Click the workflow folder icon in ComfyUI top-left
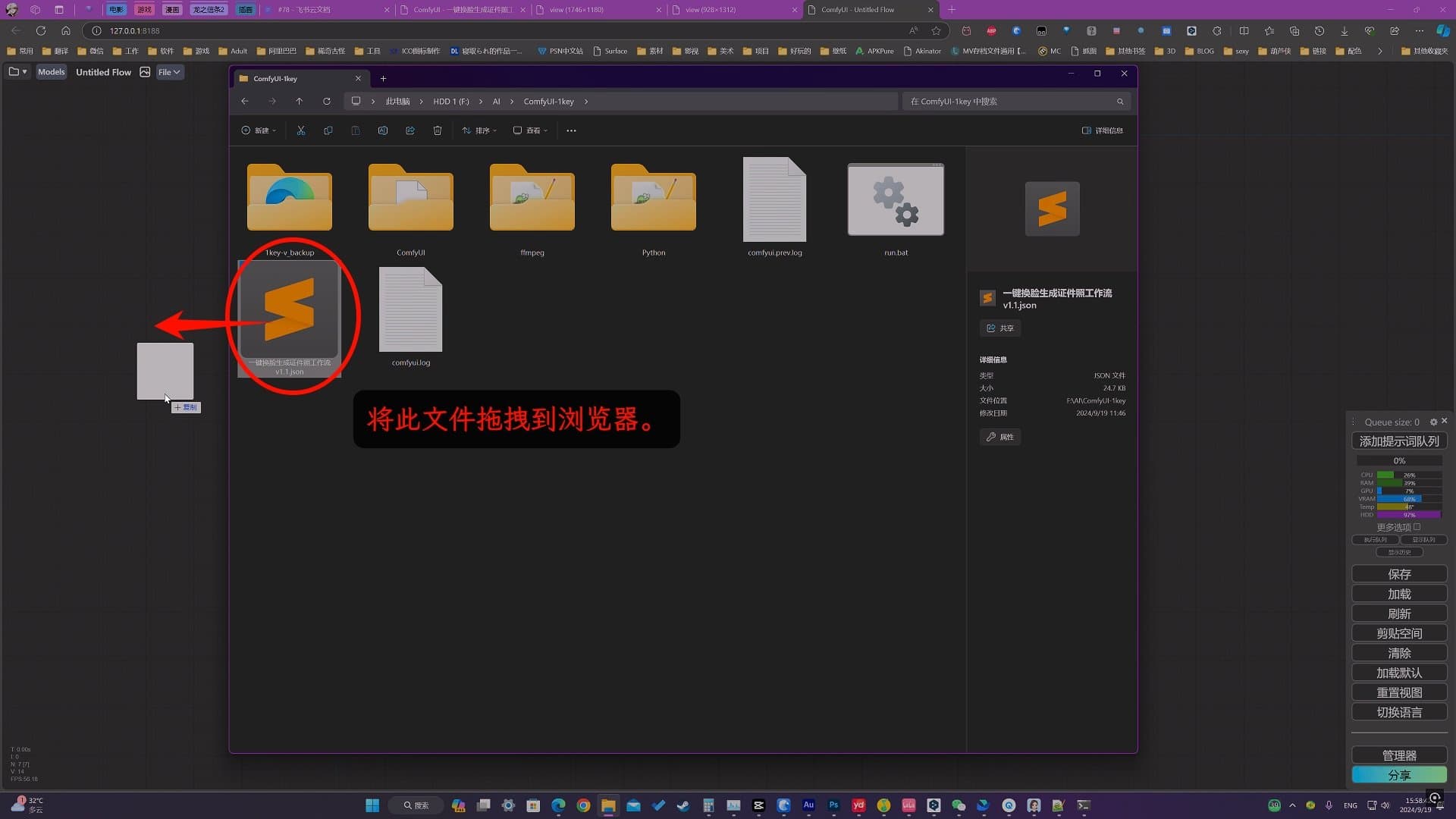 point(14,72)
